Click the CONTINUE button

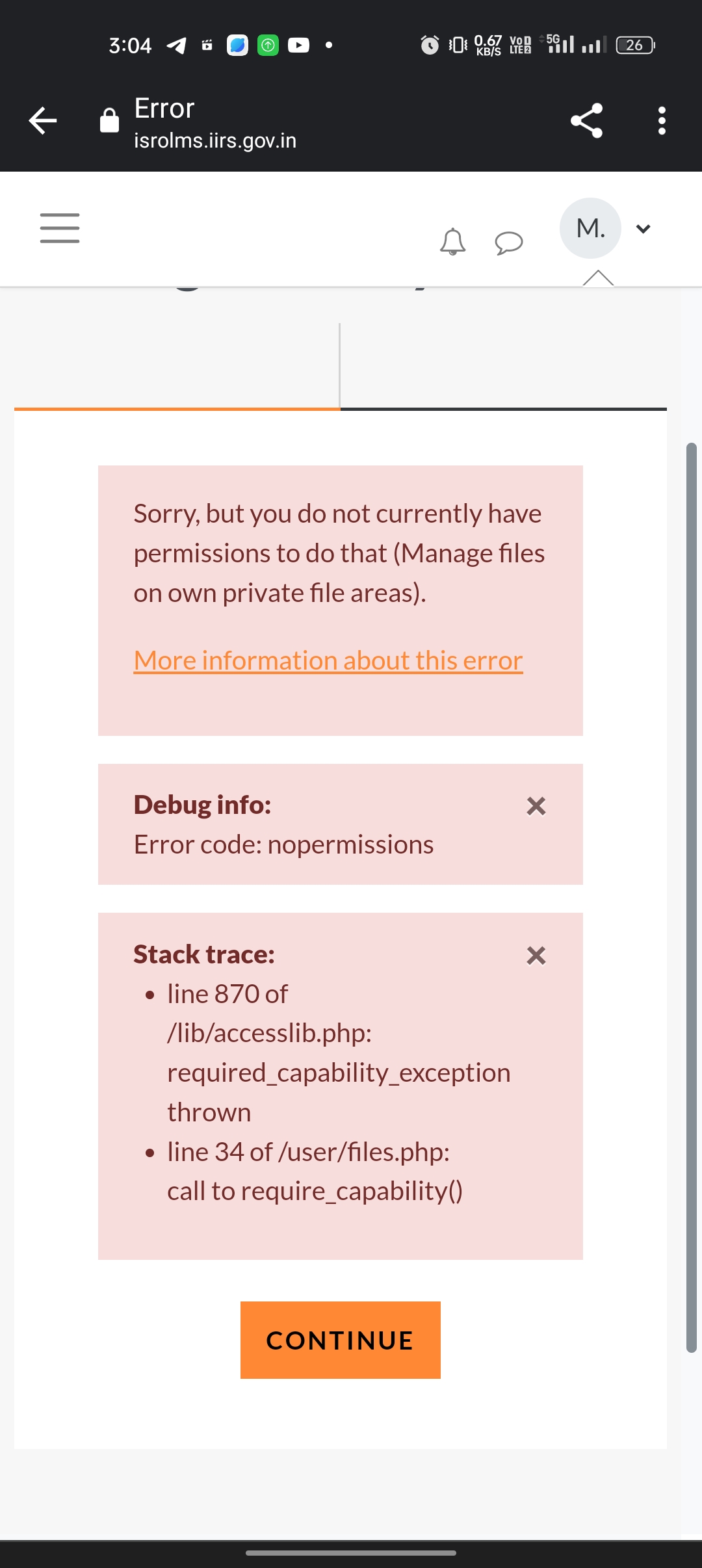(341, 1340)
